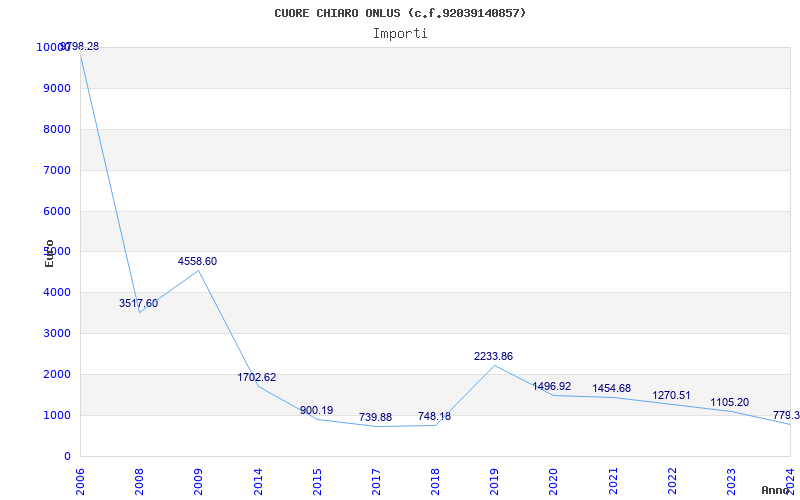
Task: Click the 8000 y-axis tick label
Action: [x=57, y=129]
